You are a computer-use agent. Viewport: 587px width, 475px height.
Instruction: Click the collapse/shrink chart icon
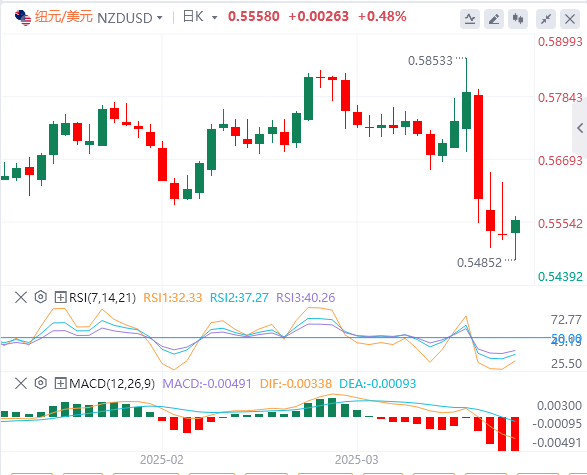pyautogui.click(x=546, y=19)
